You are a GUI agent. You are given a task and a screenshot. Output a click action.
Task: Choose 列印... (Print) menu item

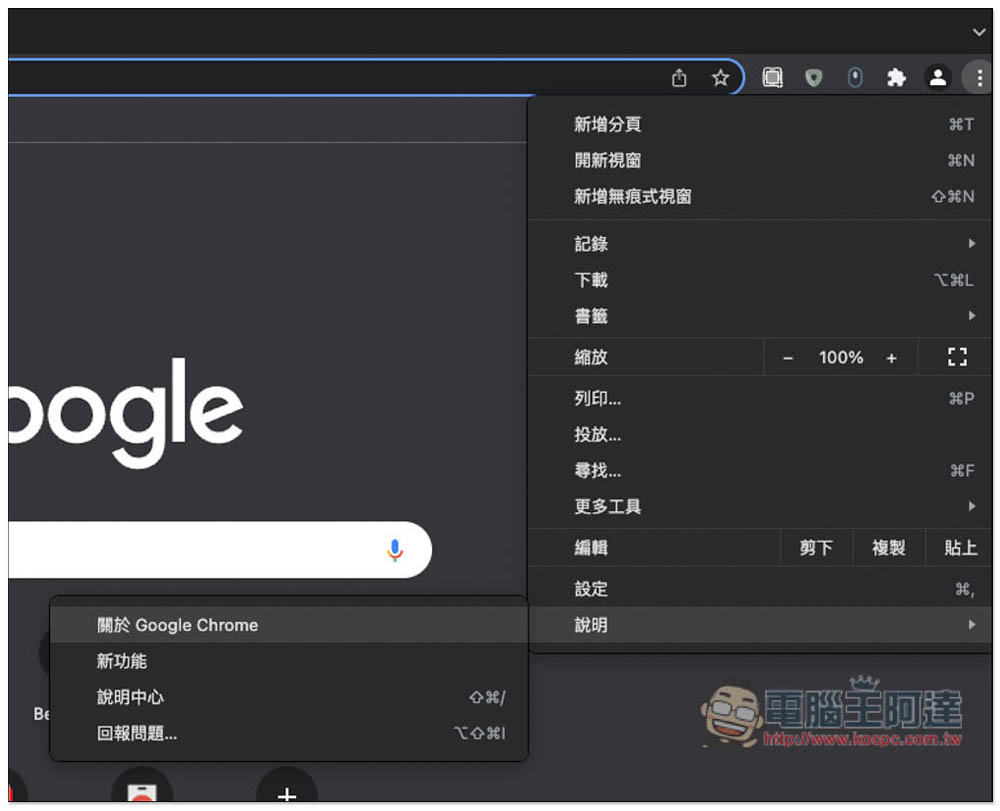click(761, 398)
